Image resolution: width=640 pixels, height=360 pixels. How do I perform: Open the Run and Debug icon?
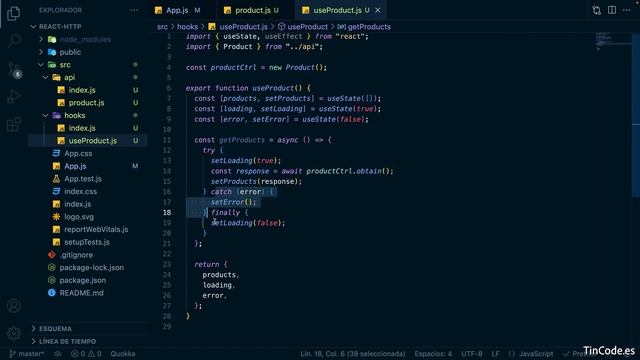click(x=13, y=97)
